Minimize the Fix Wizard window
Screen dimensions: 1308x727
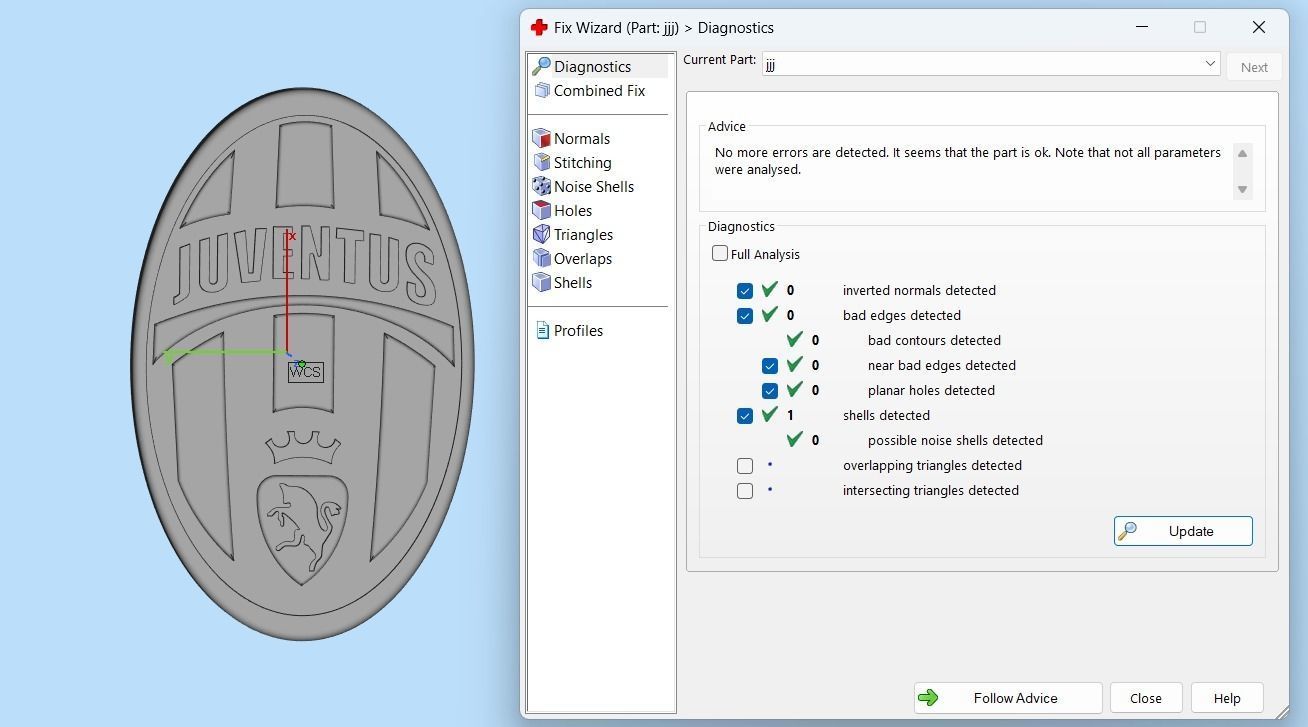(x=1142, y=27)
